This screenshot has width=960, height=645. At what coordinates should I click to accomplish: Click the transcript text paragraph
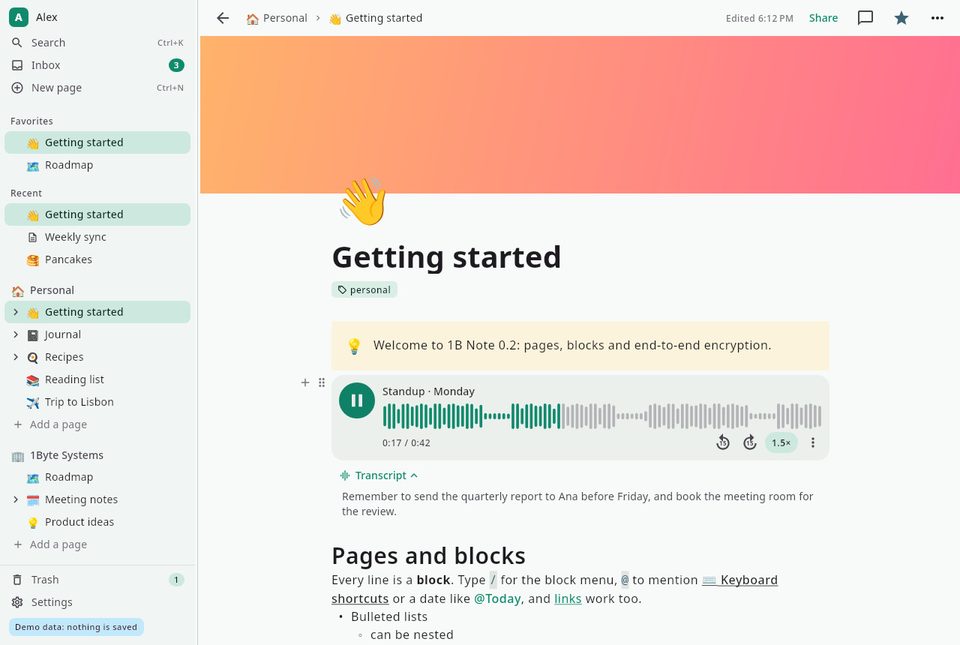(x=577, y=504)
